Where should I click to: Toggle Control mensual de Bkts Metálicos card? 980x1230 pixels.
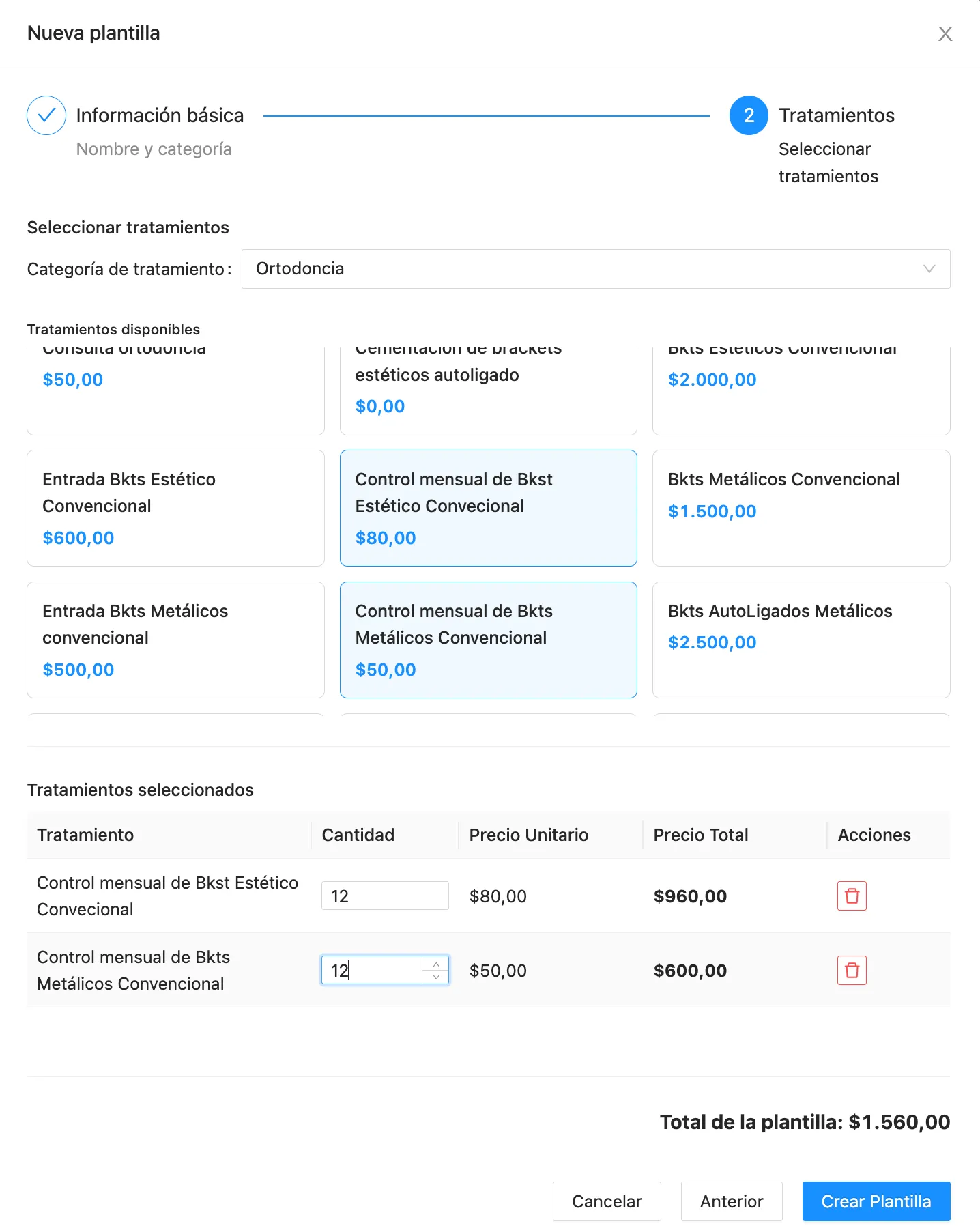488,640
